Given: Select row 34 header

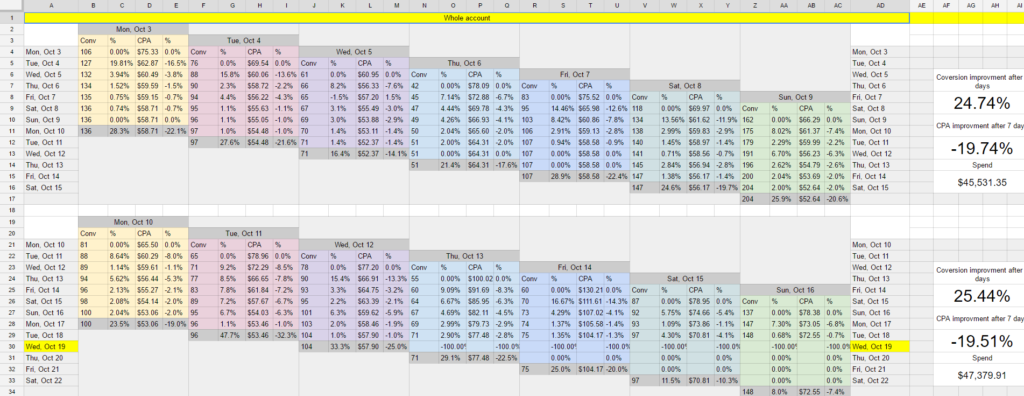Looking at the screenshot, I should pyautogui.click(x=12, y=391).
